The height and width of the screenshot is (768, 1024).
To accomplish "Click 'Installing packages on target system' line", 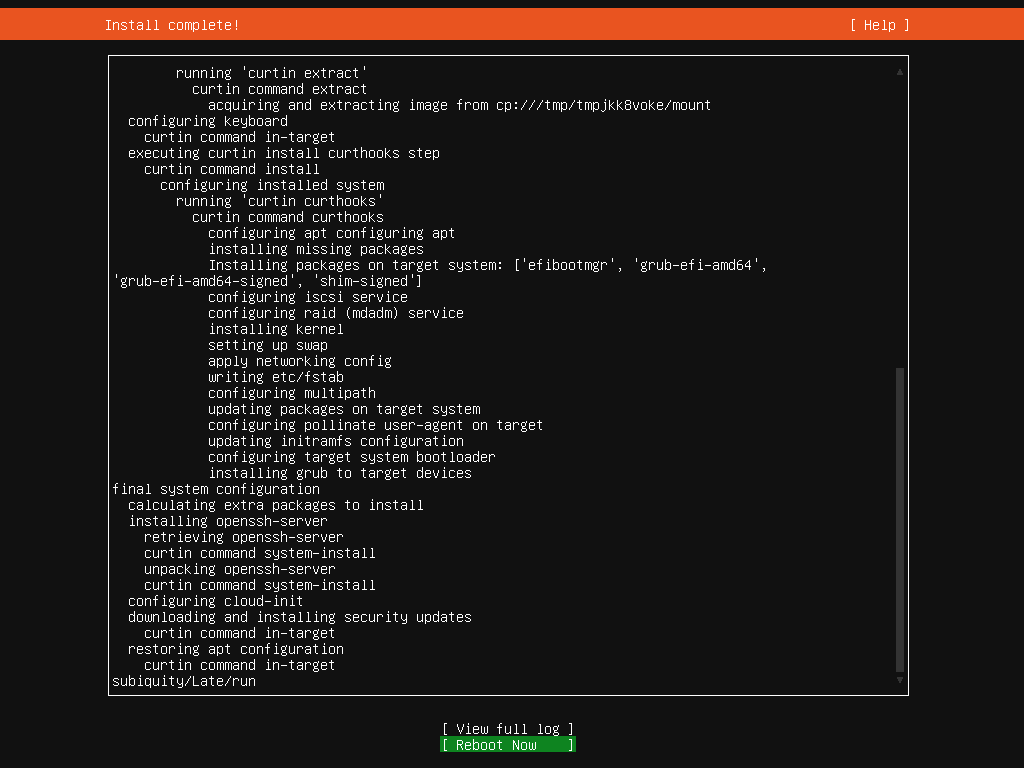I will point(488,265).
